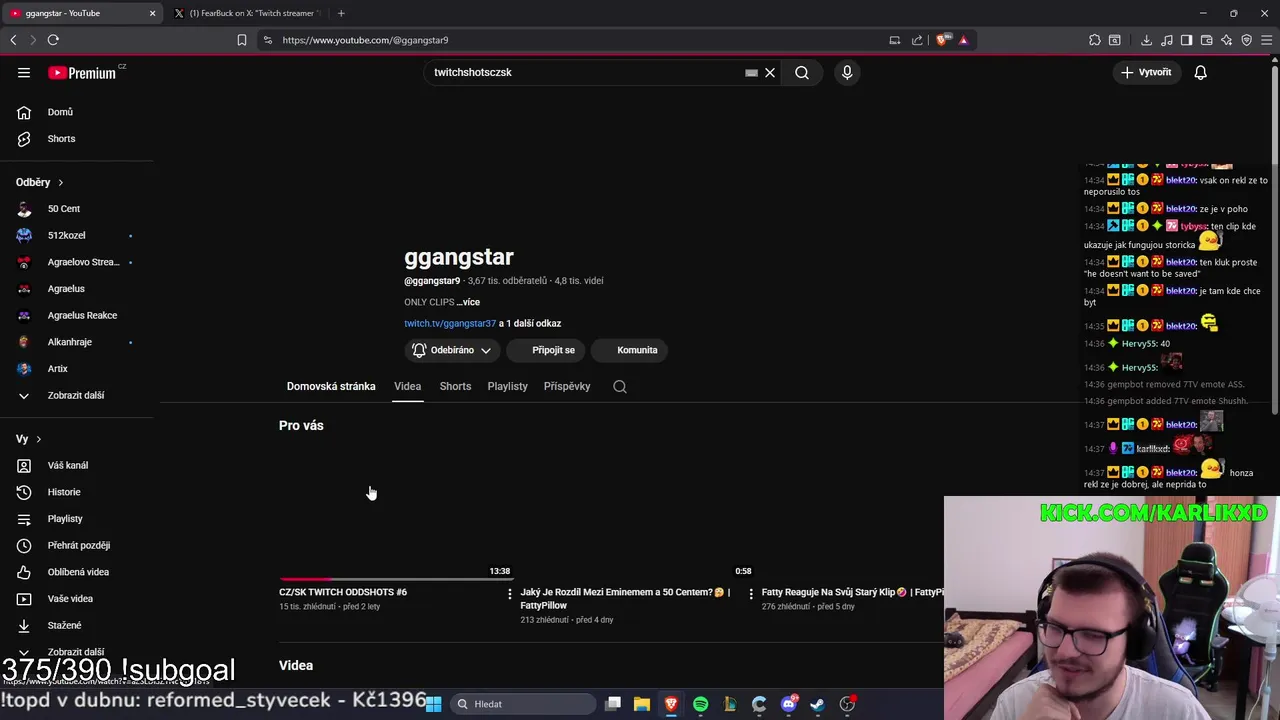Click the browser address bar URL
The height and width of the screenshot is (720, 1280).
pyautogui.click(x=365, y=40)
